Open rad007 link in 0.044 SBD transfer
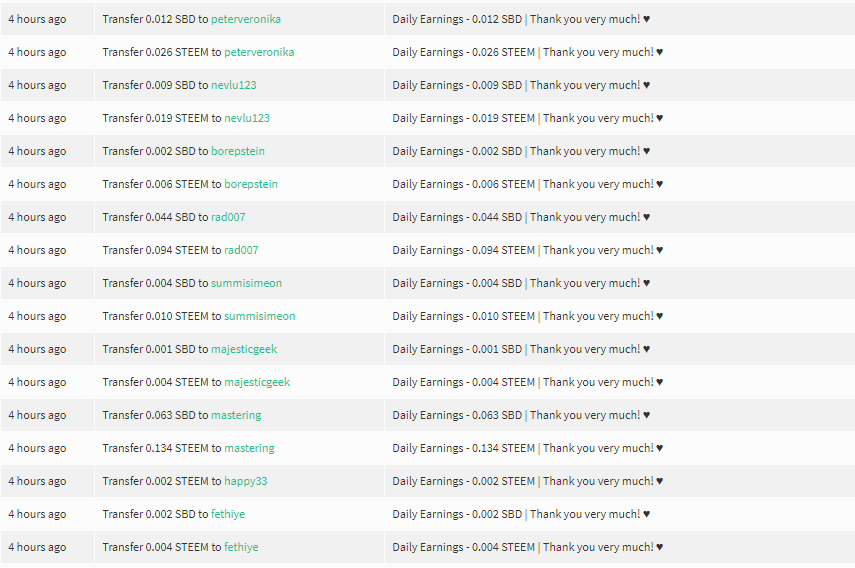Screen dimensions: 855x568 (x=228, y=217)
